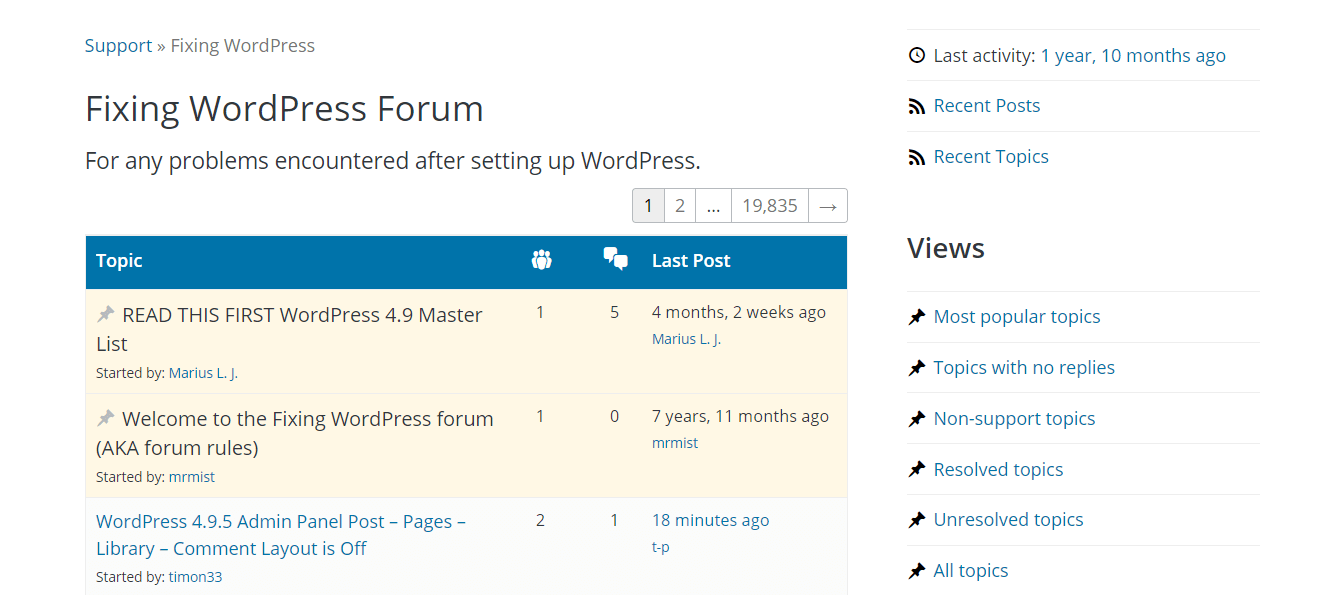Click the Topic column header

[119, 260]
